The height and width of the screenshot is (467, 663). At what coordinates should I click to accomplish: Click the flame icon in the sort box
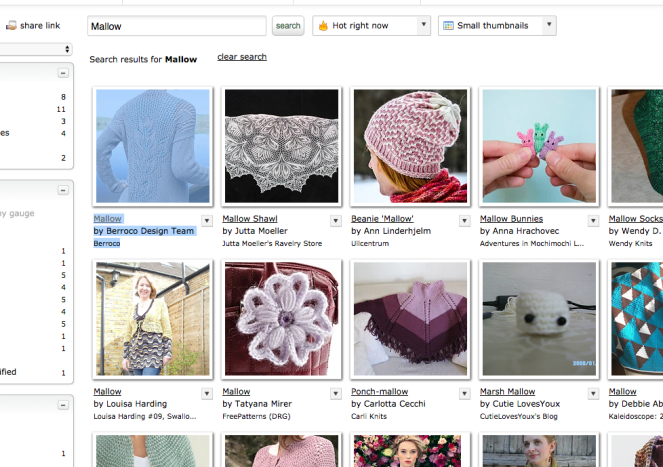pyautogui.click(x=323, y=26)
